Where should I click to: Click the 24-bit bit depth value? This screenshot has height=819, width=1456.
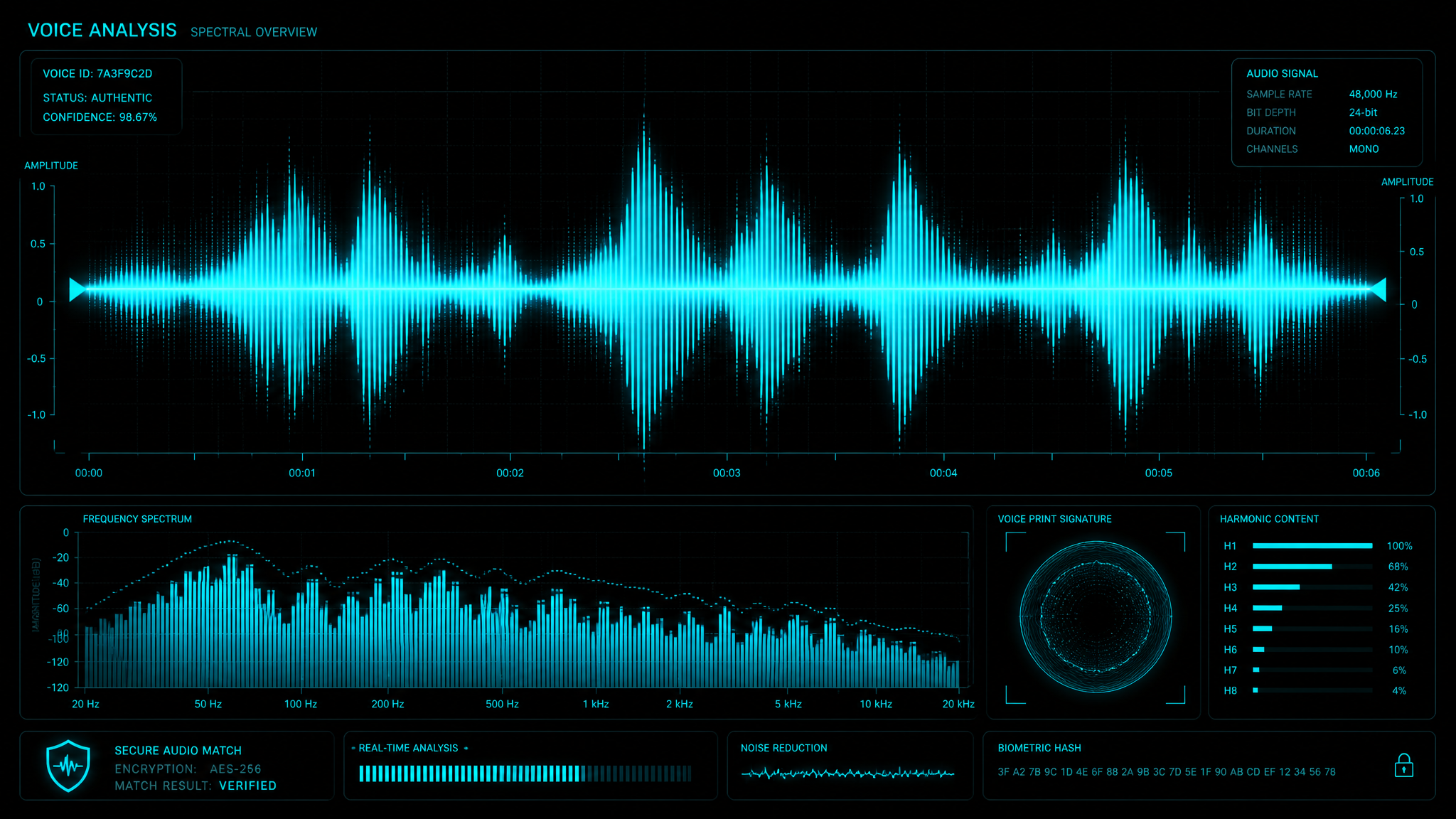point(1363,113)
